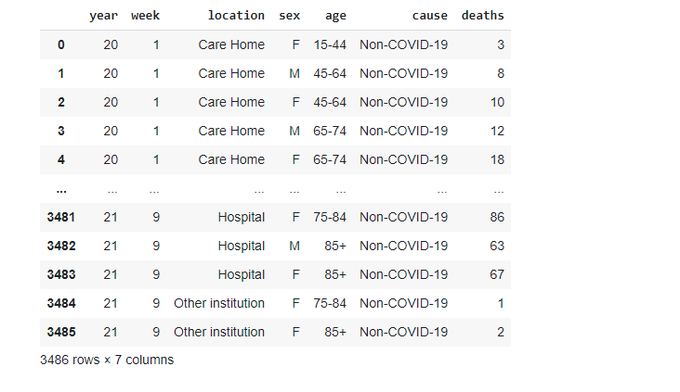Select 'Care Home' cell in row 2

(231, 102)
